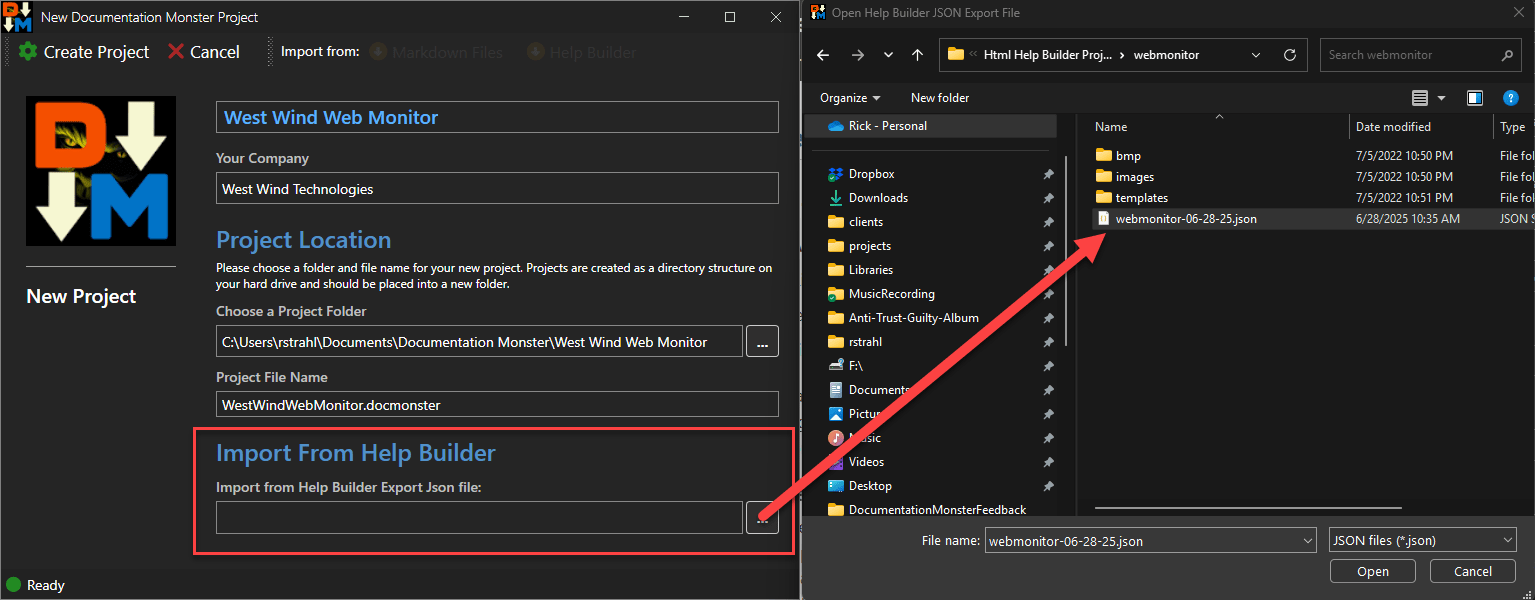Click the green Ready status indicator

click(14, 585)
